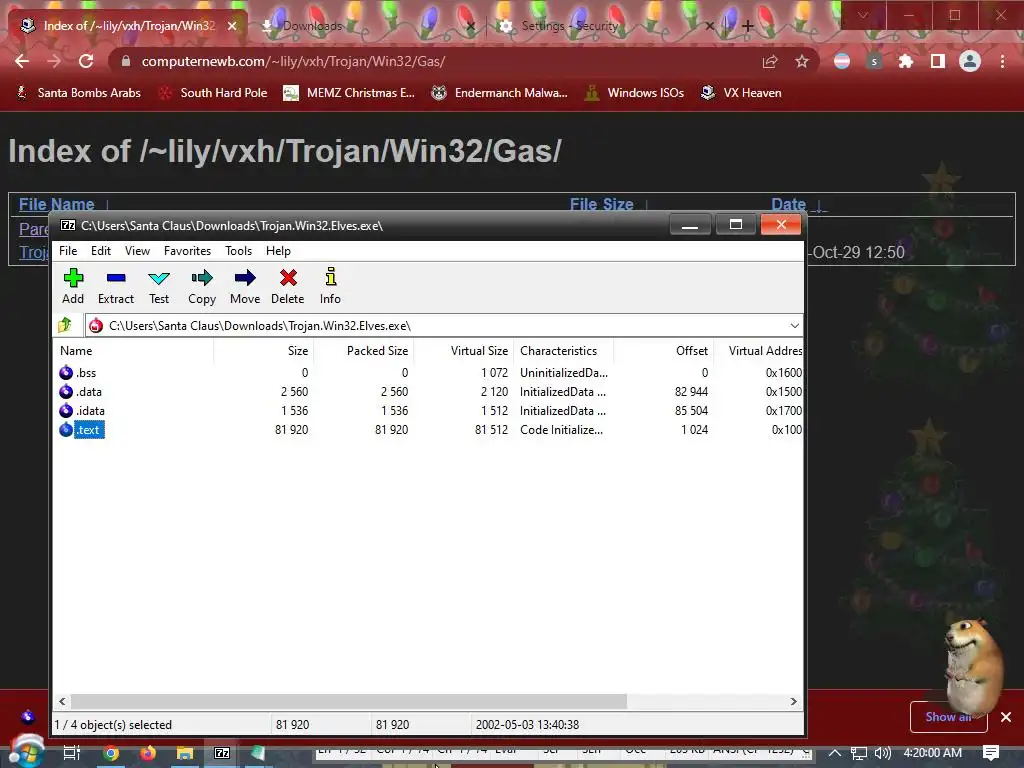Screen dimensions: 1024x768
Task: Open the Windows ISOs bookmark
Action: point(634,93)
